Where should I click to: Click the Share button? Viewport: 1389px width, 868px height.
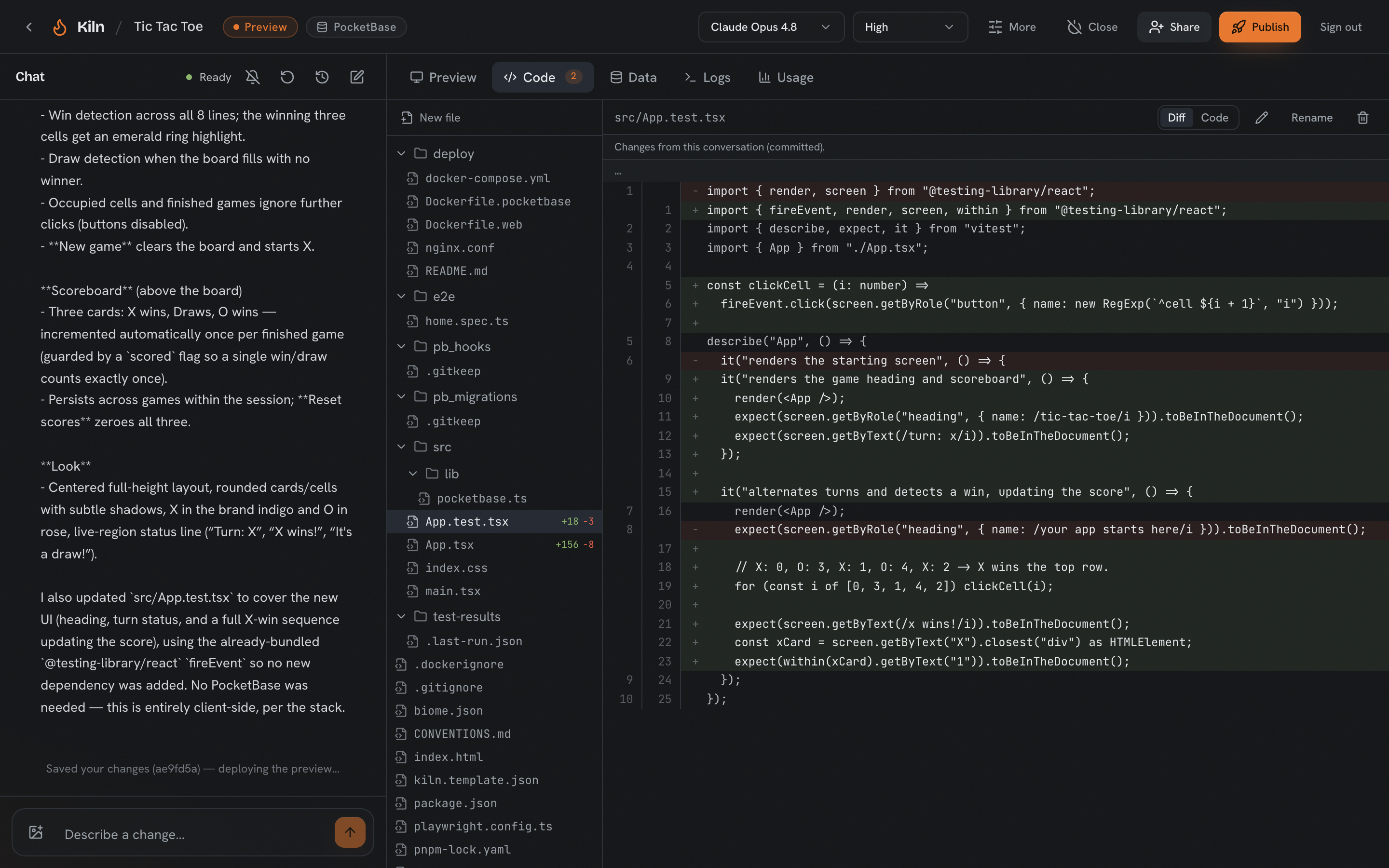point(1174,27)
